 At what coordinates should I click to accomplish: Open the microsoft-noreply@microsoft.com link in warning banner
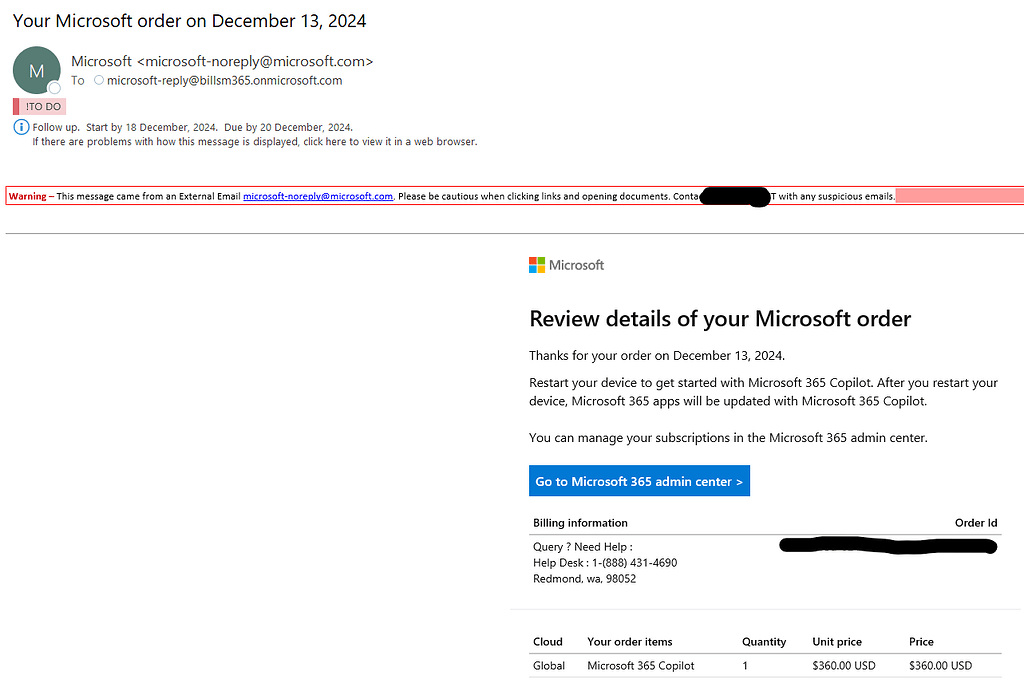pos(318,196)
